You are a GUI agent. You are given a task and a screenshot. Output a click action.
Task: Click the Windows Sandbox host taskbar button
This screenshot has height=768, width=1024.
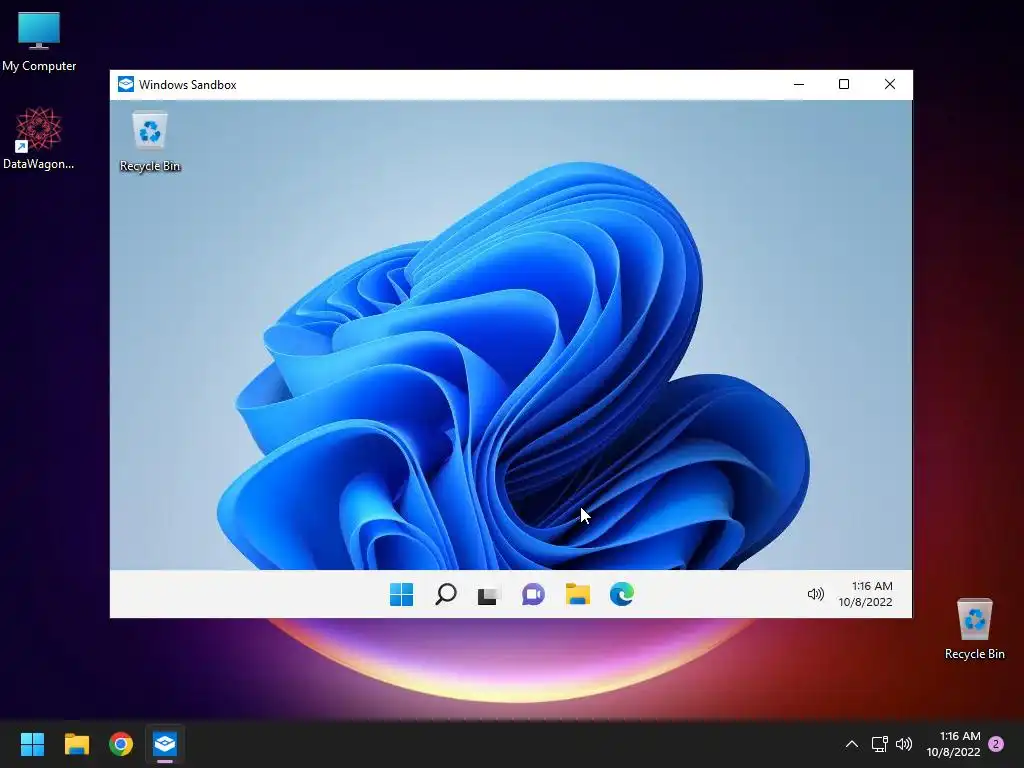click(165, 744)
